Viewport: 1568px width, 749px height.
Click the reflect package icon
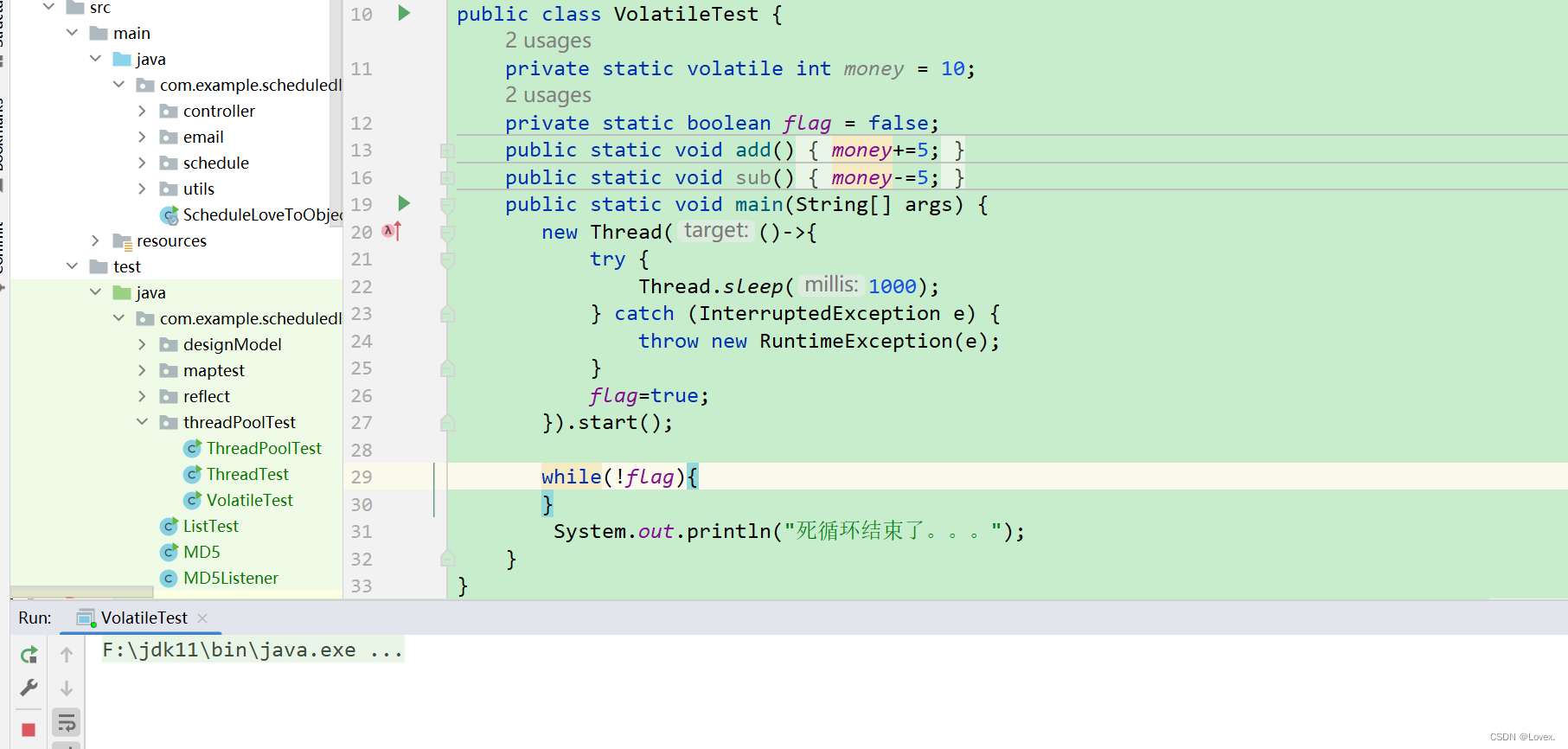pyautogui.click(x=170, y=396)
